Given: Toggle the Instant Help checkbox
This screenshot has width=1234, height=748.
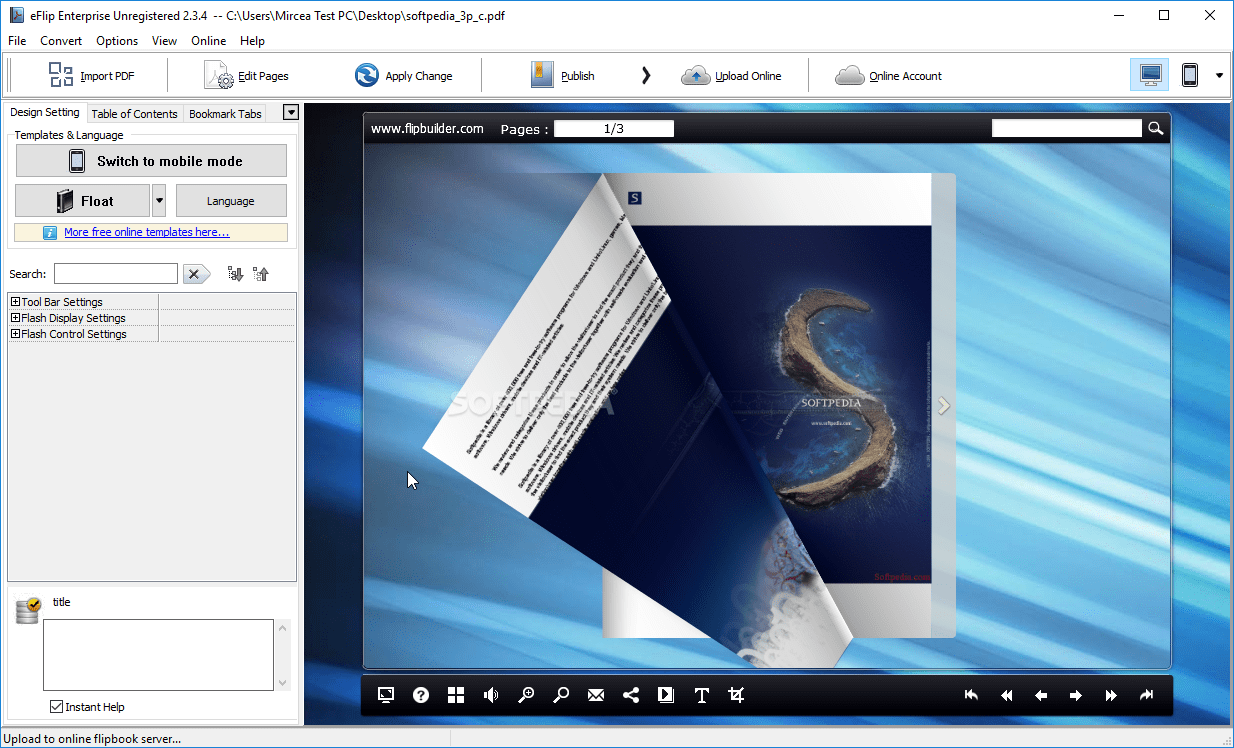Looking at the screenshot, I should [56, 707].
